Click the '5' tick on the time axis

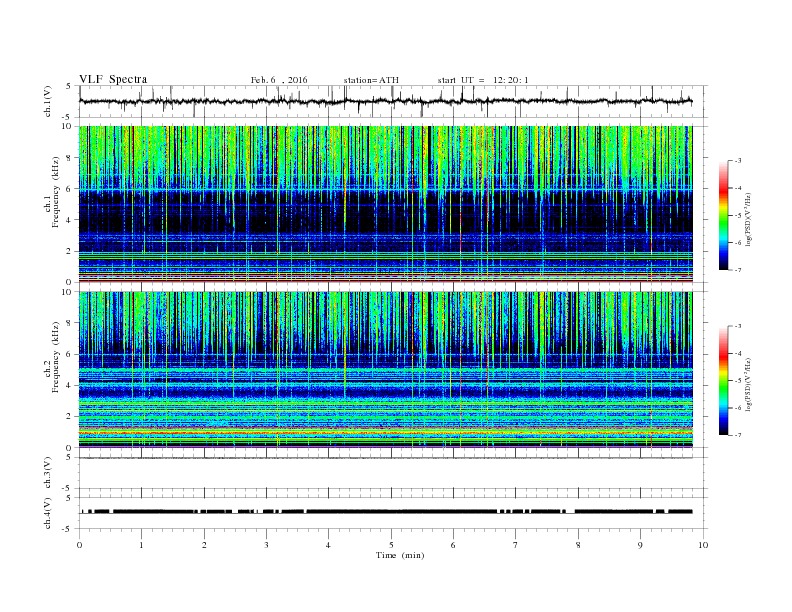click(391, 545)
